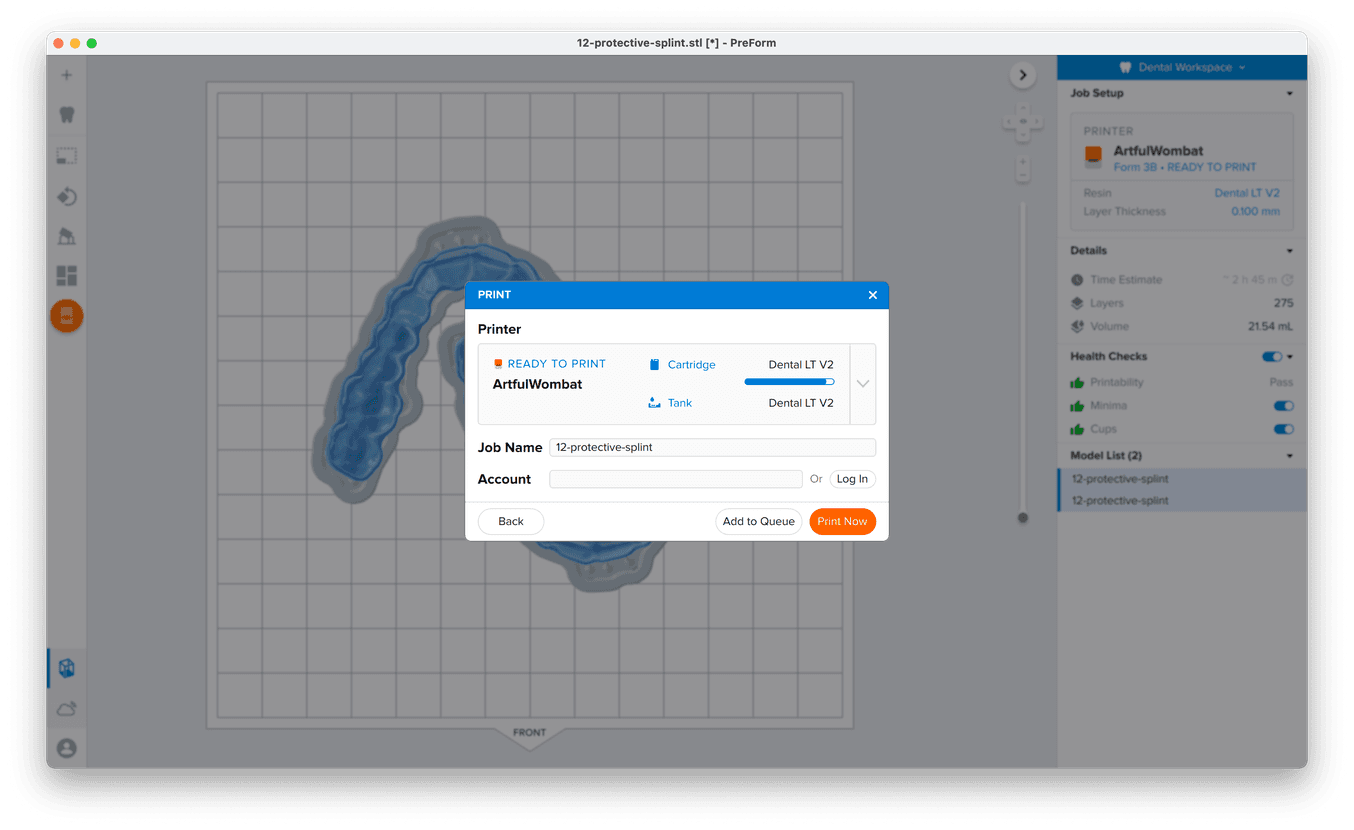Click the tooth icon in left toolbar
Viewport: 1354px width, 830px height.
pyautogui.click(x=67, y=115)
